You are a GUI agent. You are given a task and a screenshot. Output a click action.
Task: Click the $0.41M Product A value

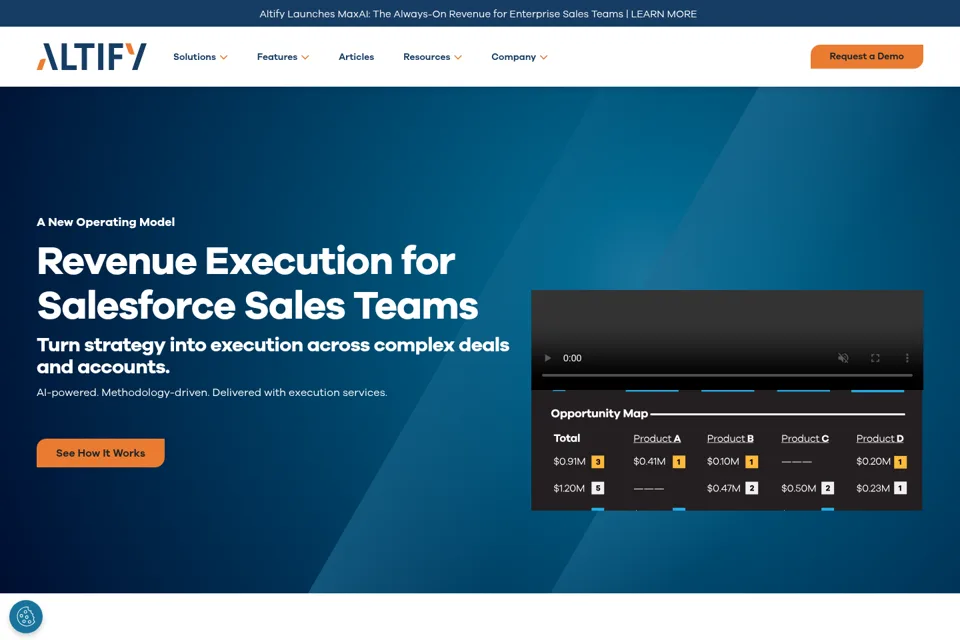coord(649,461)
